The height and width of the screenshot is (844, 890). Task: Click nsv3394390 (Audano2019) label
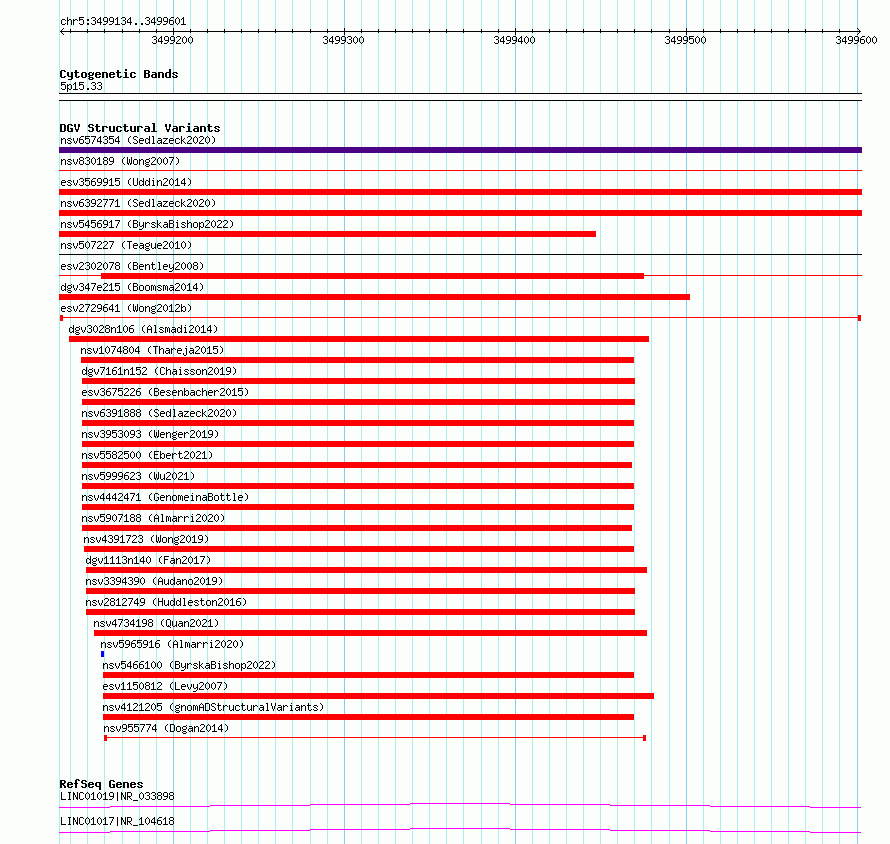154,581
